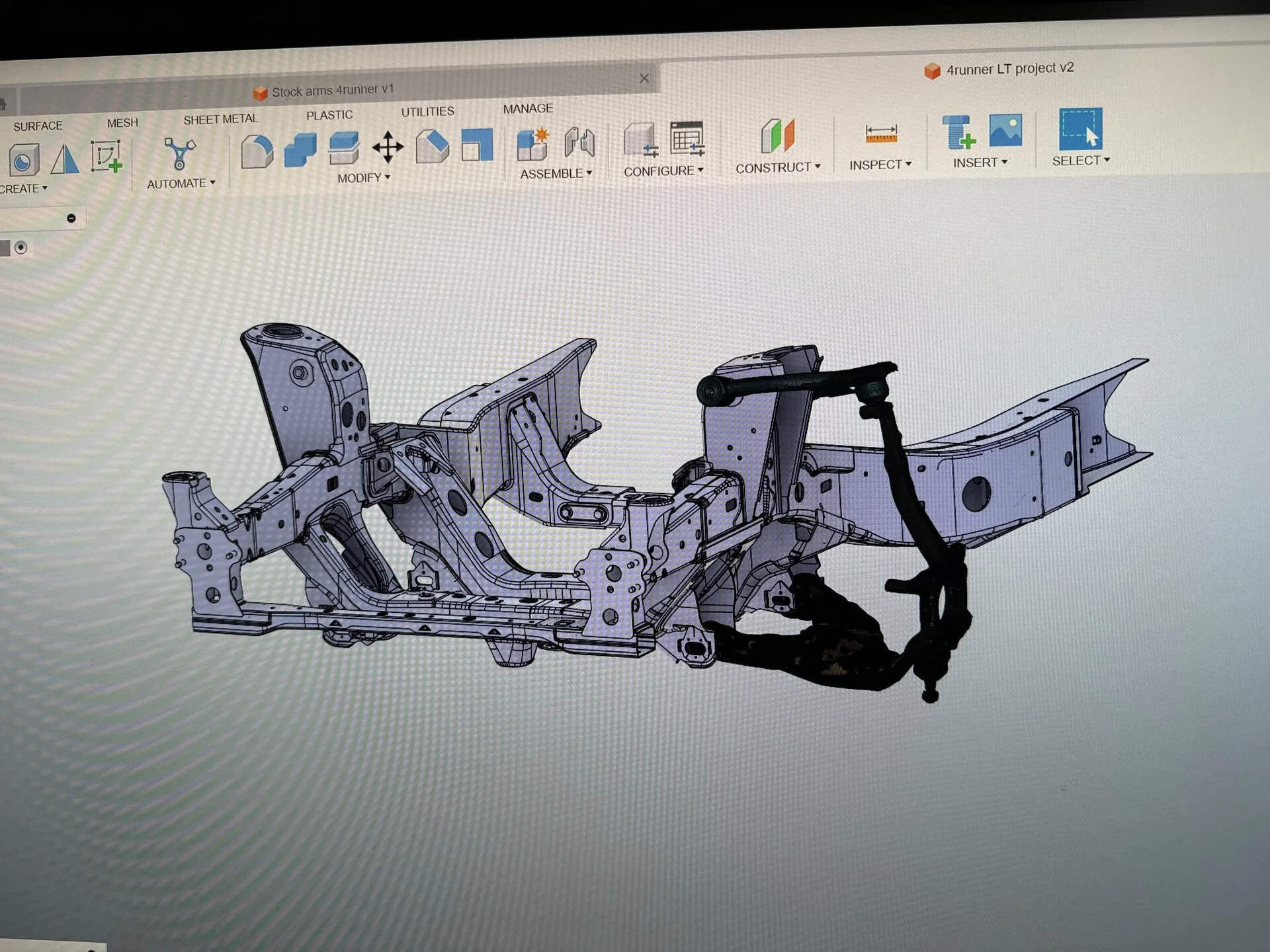Open the Joint tool icon
The width and height of the screenshot is (1270, 952).
click(x=579, y=142)
